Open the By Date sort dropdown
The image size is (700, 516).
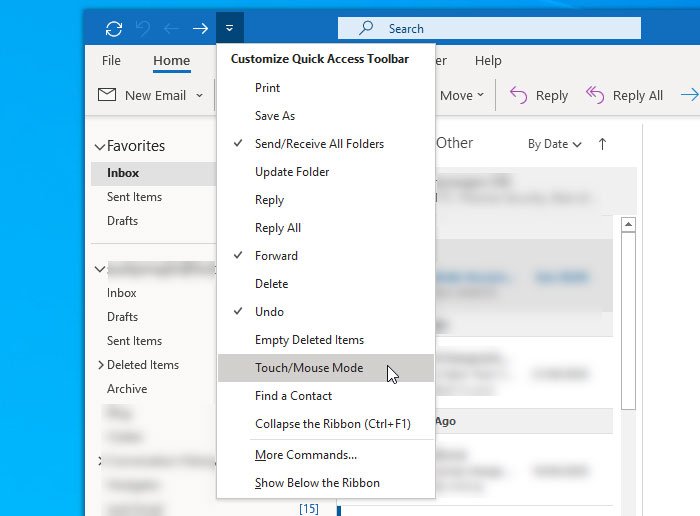point(554,144)
